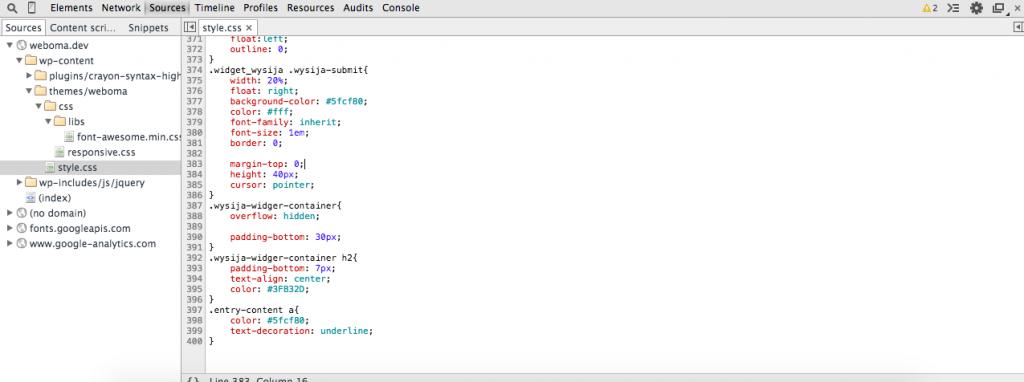Show the console drawer icon
Viewport: 1024px width, 382px height.
[x=953, y=8]
